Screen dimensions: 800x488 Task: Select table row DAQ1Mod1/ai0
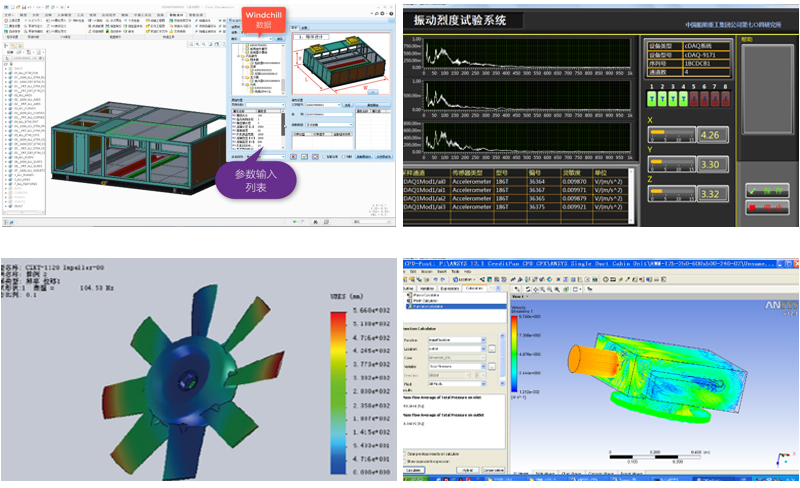point(516,181)
